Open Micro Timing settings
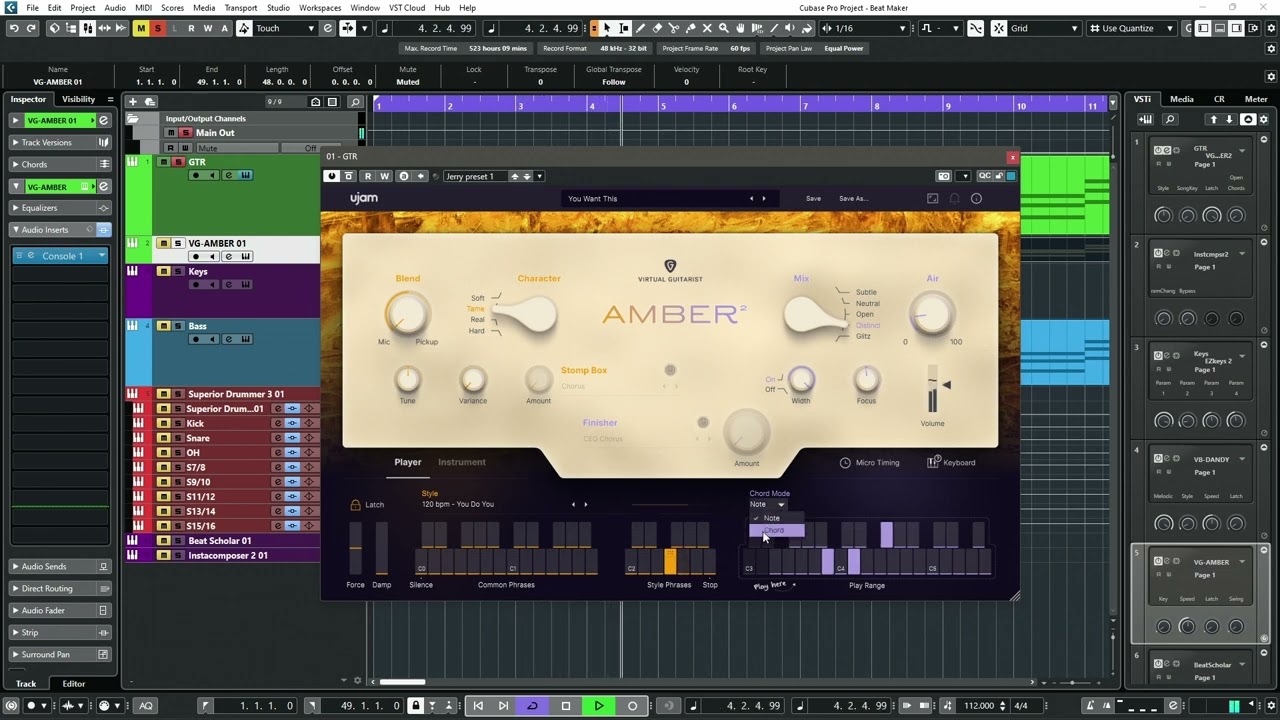Image resolution: width=1280 pixels, height=720 pixels. (869, 462)
